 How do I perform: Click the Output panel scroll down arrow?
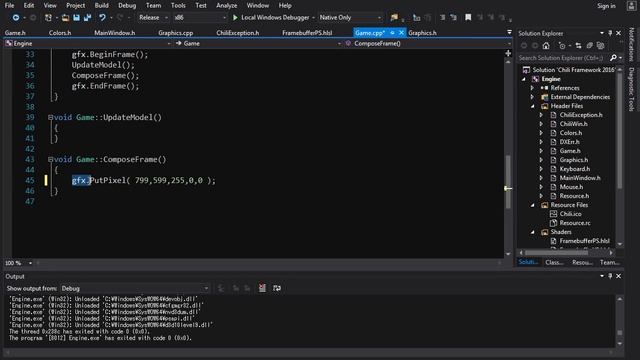620,344
